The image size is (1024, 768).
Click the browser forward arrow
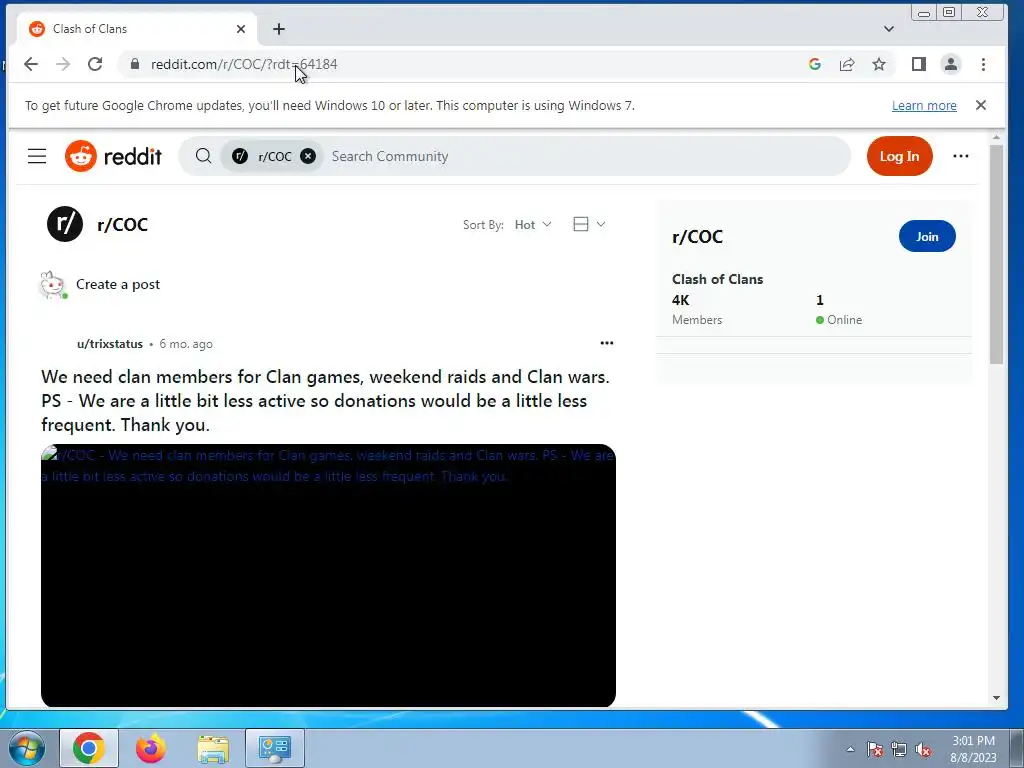(63, 64)
